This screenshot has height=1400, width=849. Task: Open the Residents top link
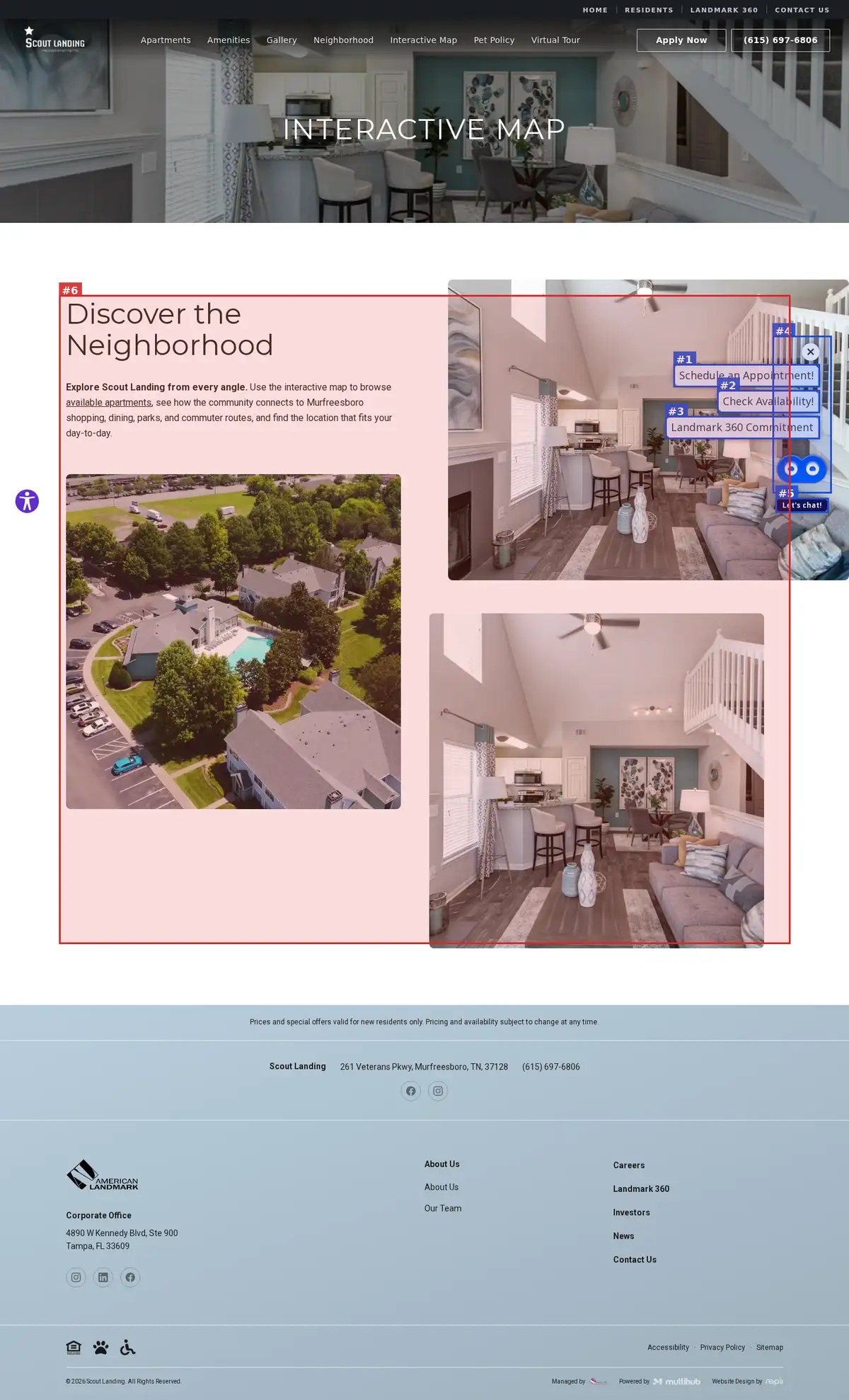pos(649,10)
